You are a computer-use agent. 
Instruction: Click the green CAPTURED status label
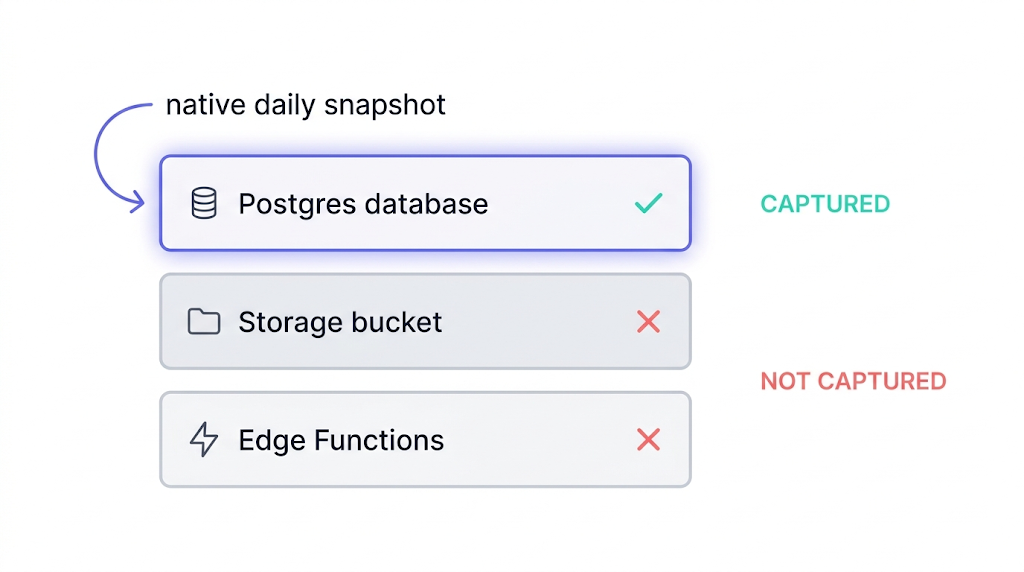click(x=825, y=204)
